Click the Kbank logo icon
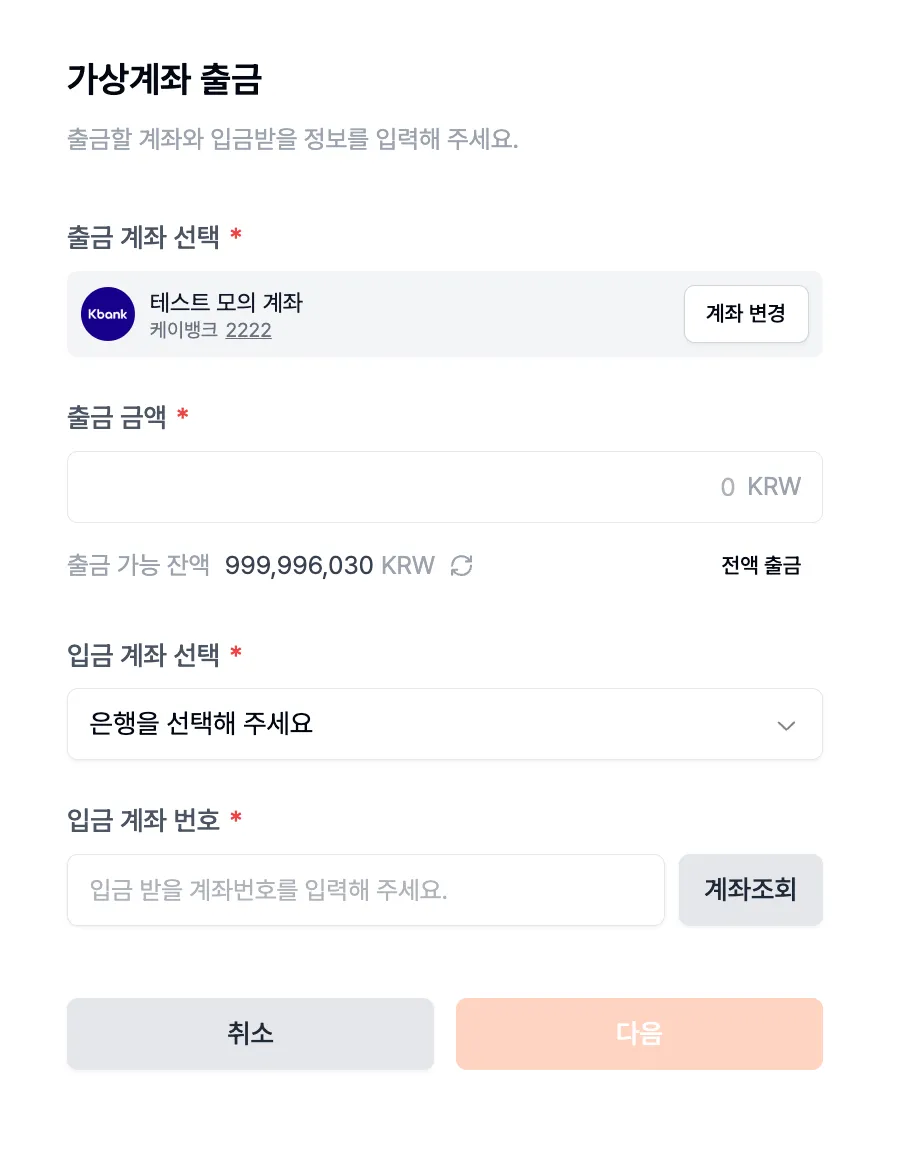This screenshot has height=1162, width=906. [x=108, y=314]
